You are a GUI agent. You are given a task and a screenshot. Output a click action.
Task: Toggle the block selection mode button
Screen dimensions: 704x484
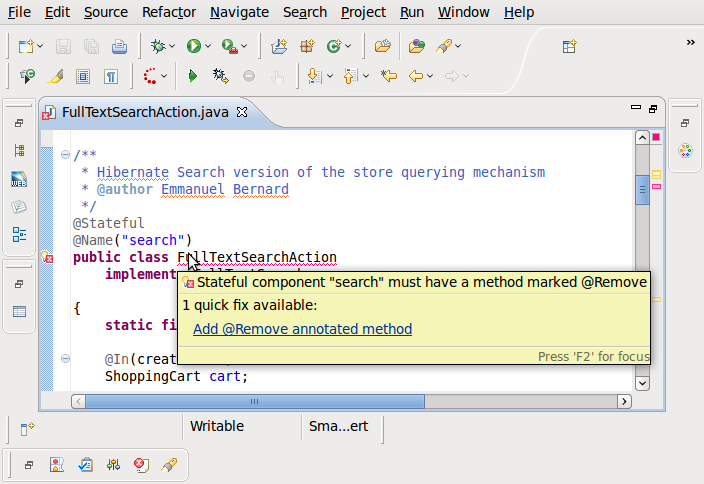click(84, 76)
